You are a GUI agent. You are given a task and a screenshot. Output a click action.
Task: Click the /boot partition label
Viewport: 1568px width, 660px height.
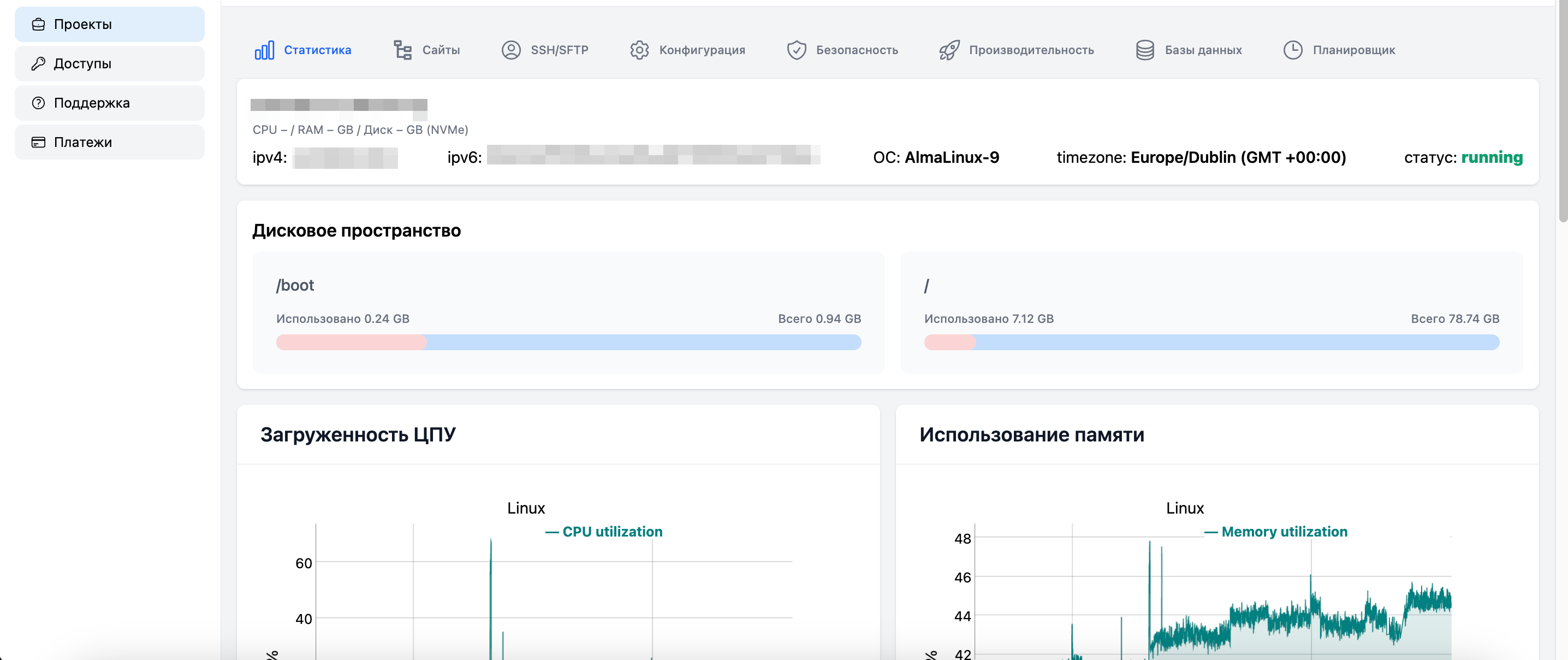click(x=295, y=285)
